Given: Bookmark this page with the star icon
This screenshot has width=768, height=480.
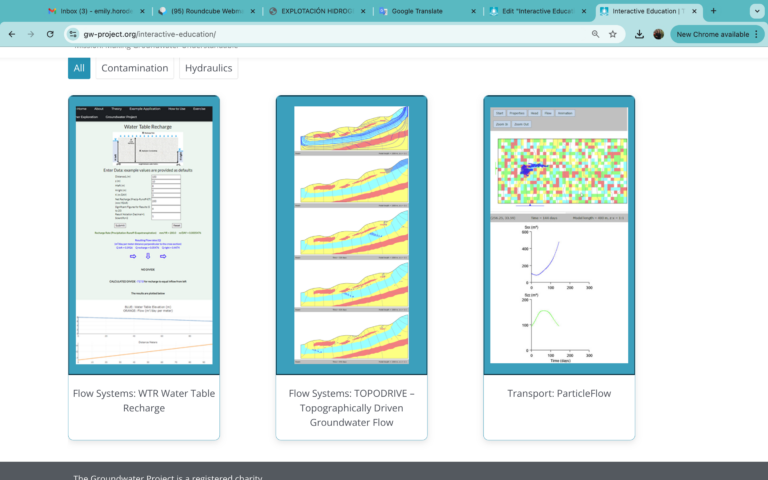Looking at the screenshot, I should (x=613, y=34).
